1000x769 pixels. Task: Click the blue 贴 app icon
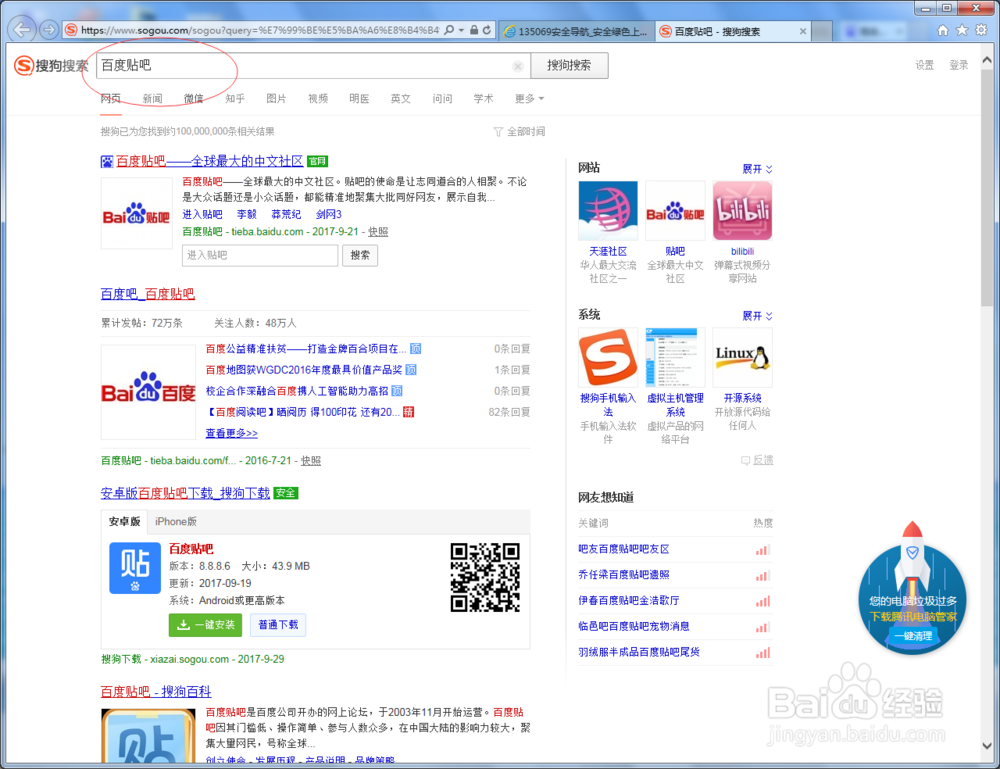(135, 568)
